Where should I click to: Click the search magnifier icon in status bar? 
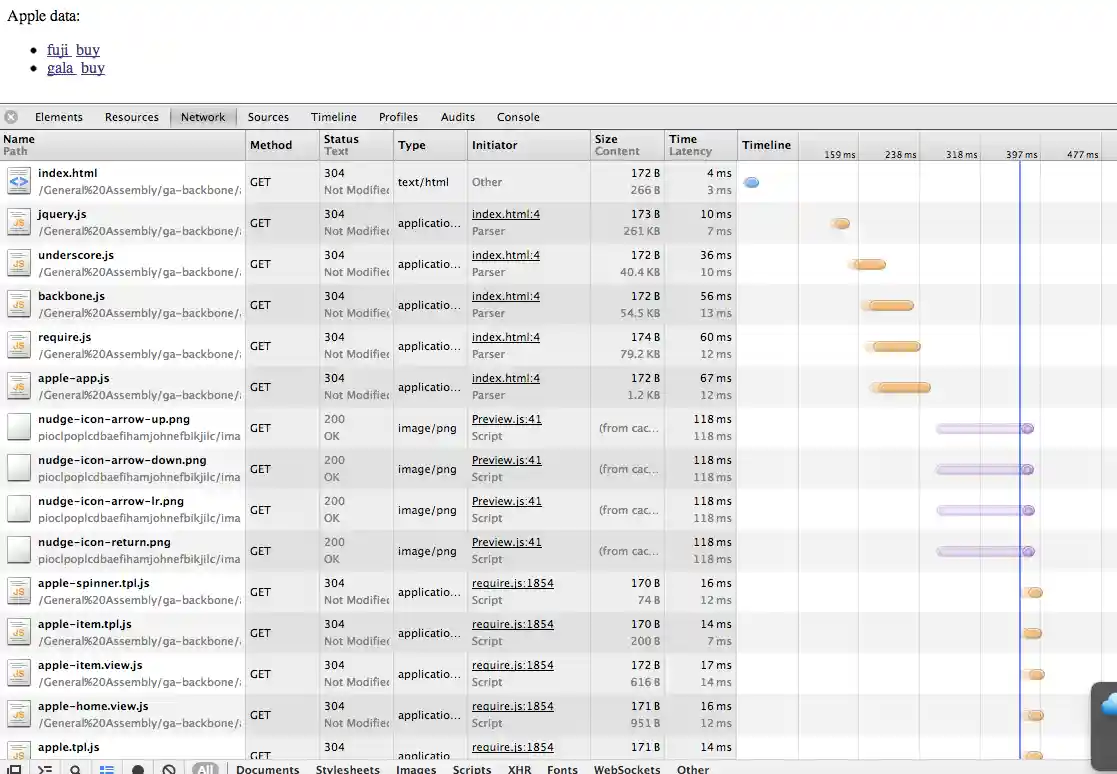(75, 769)
